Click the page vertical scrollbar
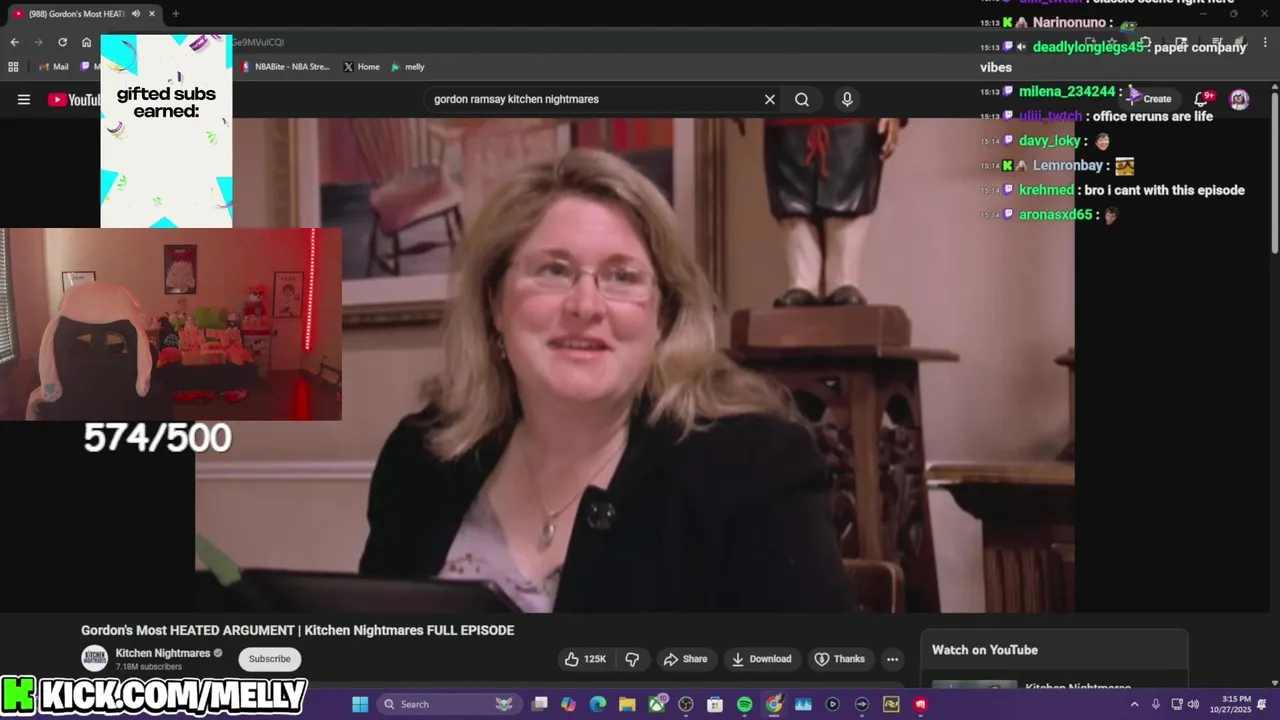The image size is (1280, 720). tap(1275, 172)
